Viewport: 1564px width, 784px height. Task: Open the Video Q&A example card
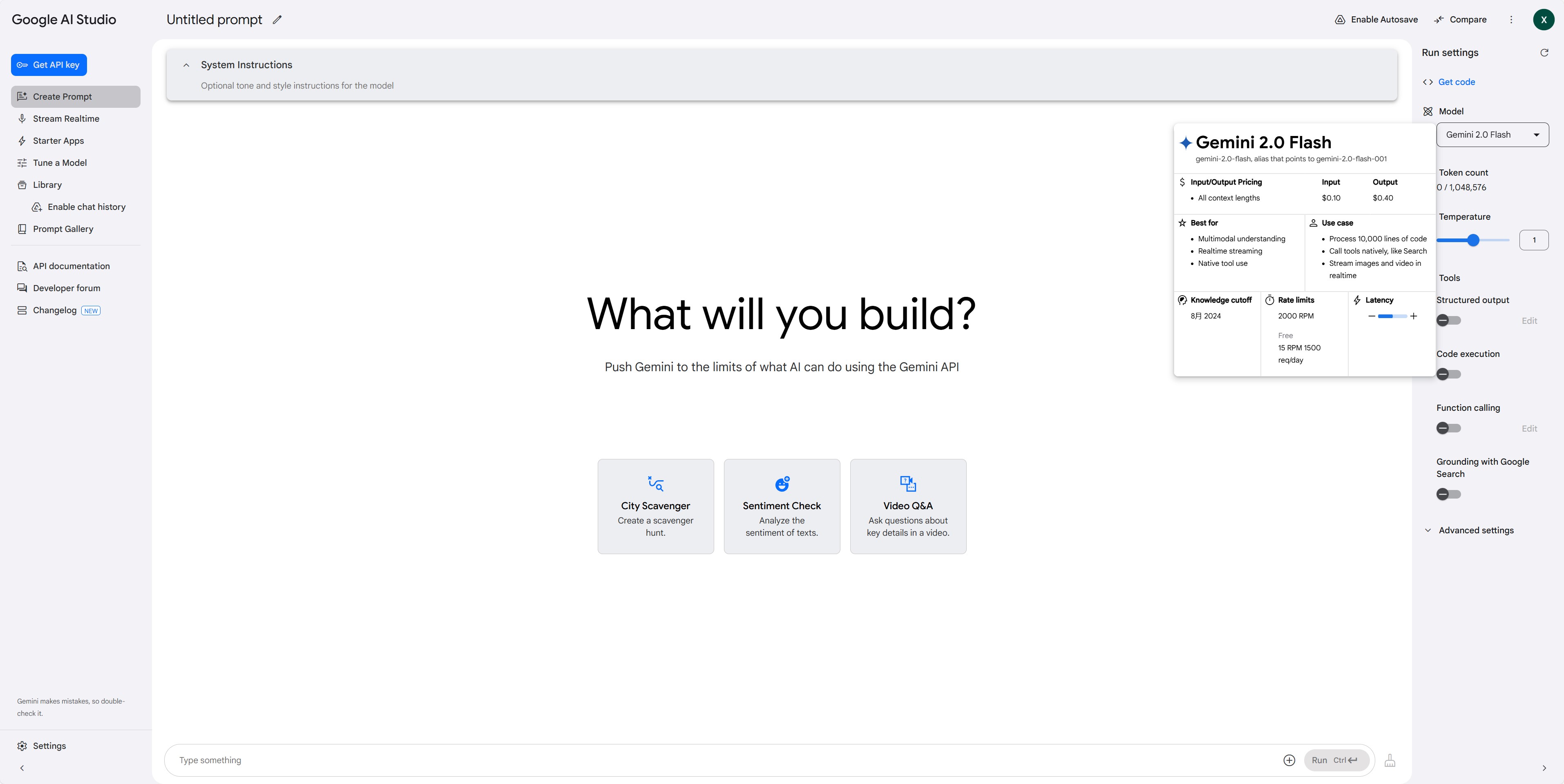(x=908, y=506)
